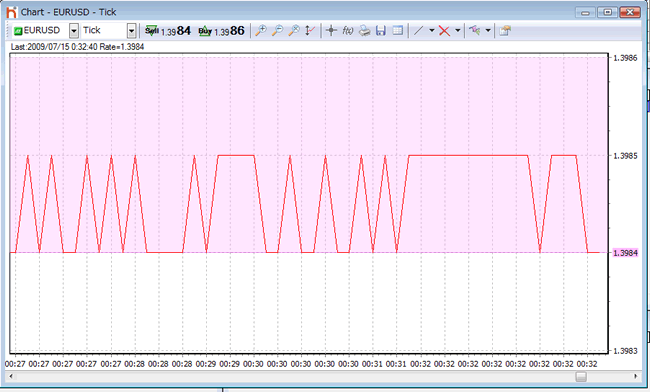Click the 00:31 time label after 00:30
The width and height of the screenshot is (650, 392).
[x=372, y=364]
